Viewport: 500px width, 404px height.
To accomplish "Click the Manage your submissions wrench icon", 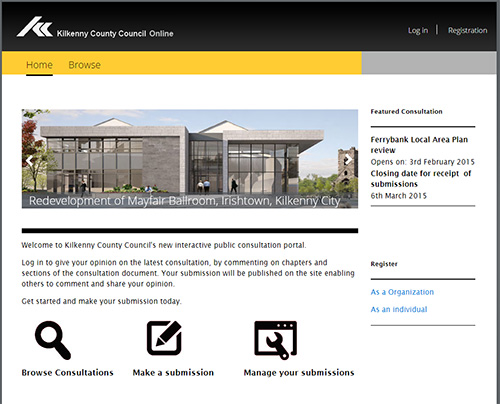I will pos(275,340).
